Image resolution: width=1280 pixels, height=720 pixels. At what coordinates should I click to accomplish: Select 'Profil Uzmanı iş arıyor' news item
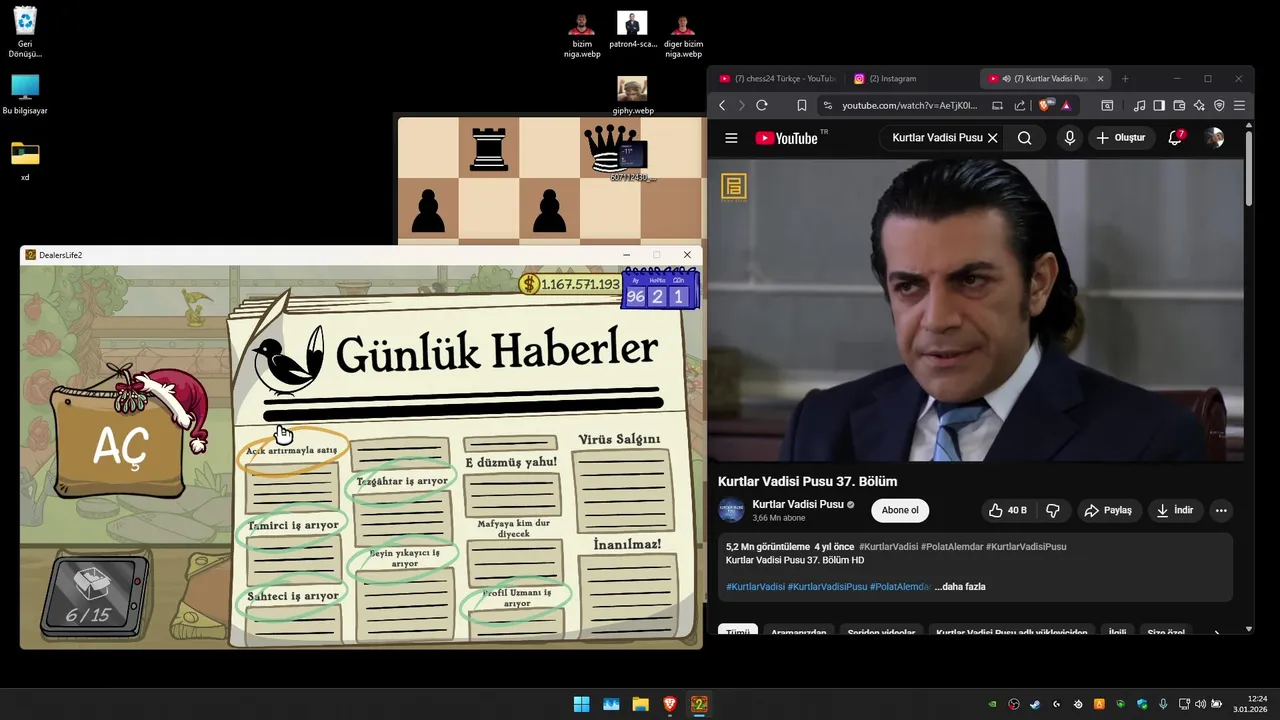point(517,598)
